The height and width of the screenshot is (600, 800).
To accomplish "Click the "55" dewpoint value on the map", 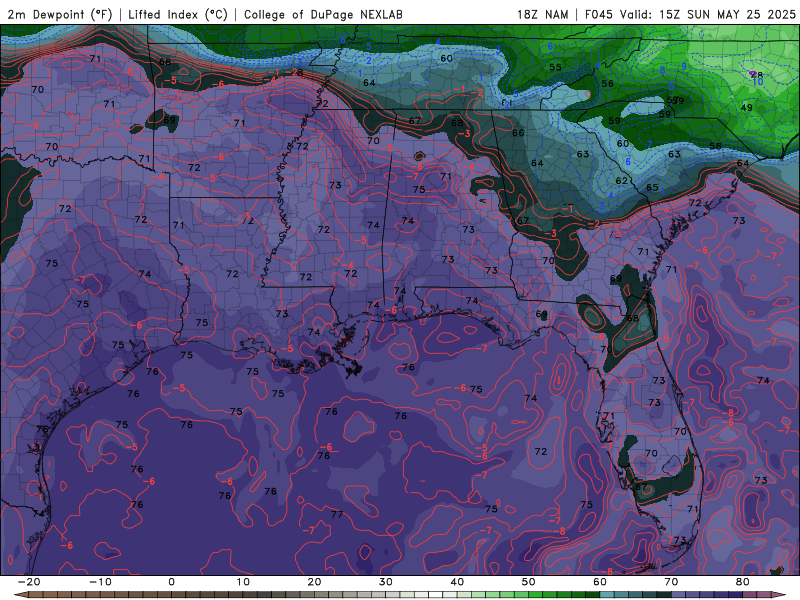I will (555, 67).
